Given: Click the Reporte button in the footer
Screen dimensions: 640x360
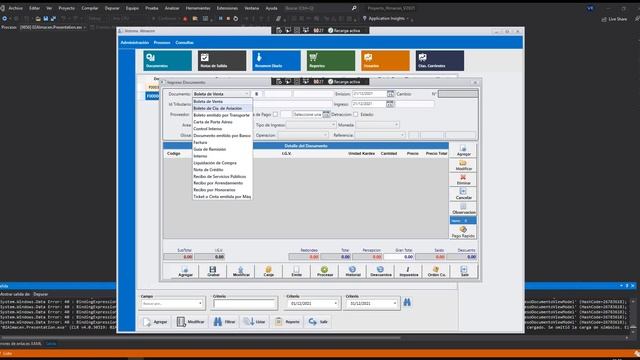Looking at the screenshot, I should (x=288, y=322).
